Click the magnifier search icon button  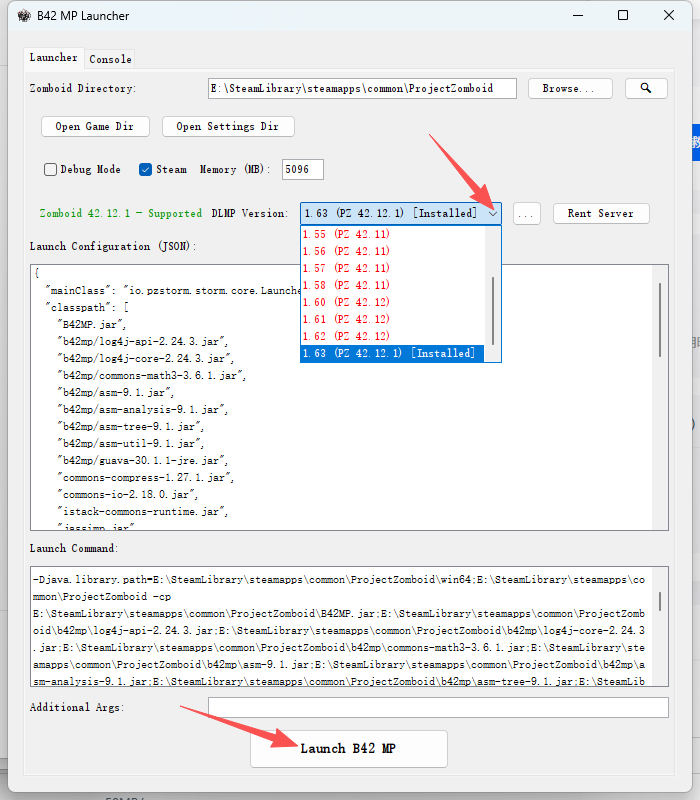646,88
